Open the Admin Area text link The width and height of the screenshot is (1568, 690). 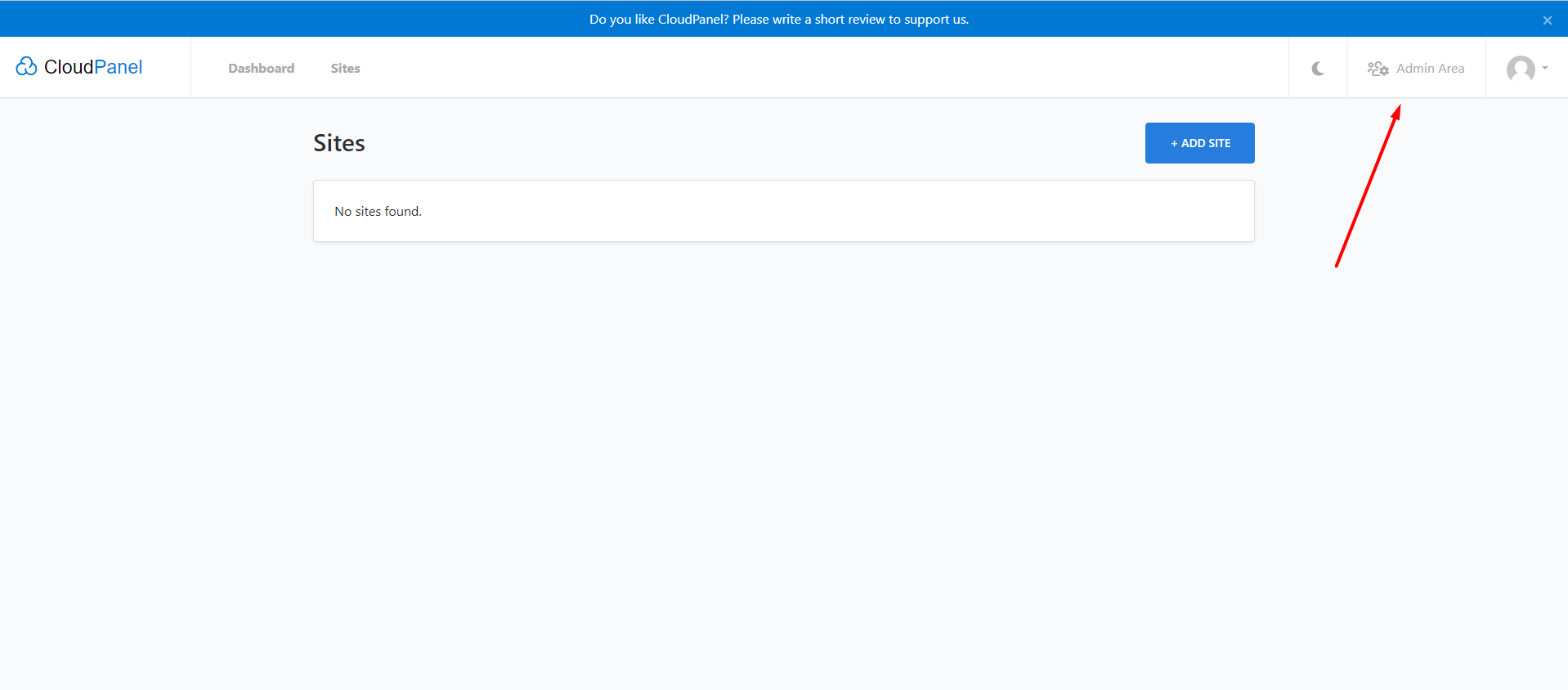(1430, 69)
